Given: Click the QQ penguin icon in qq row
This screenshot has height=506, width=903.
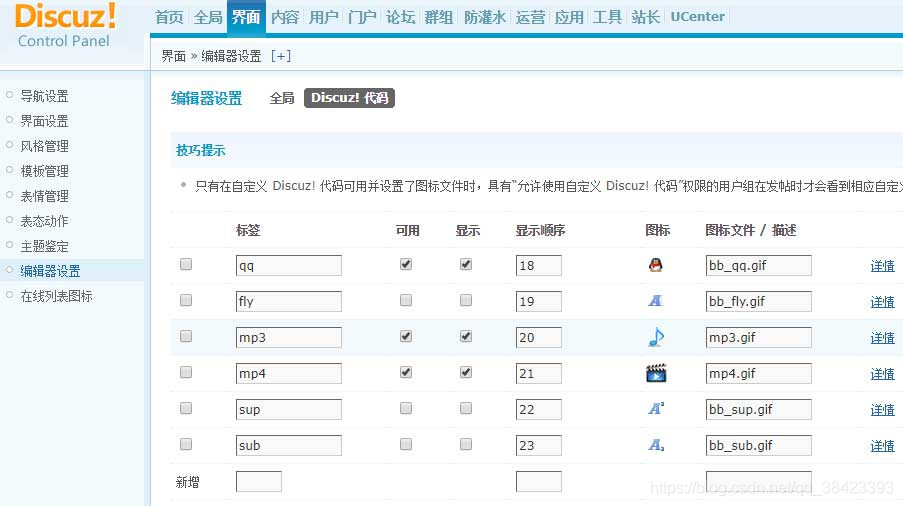Looking at the screenshot, I should (655, 266).
